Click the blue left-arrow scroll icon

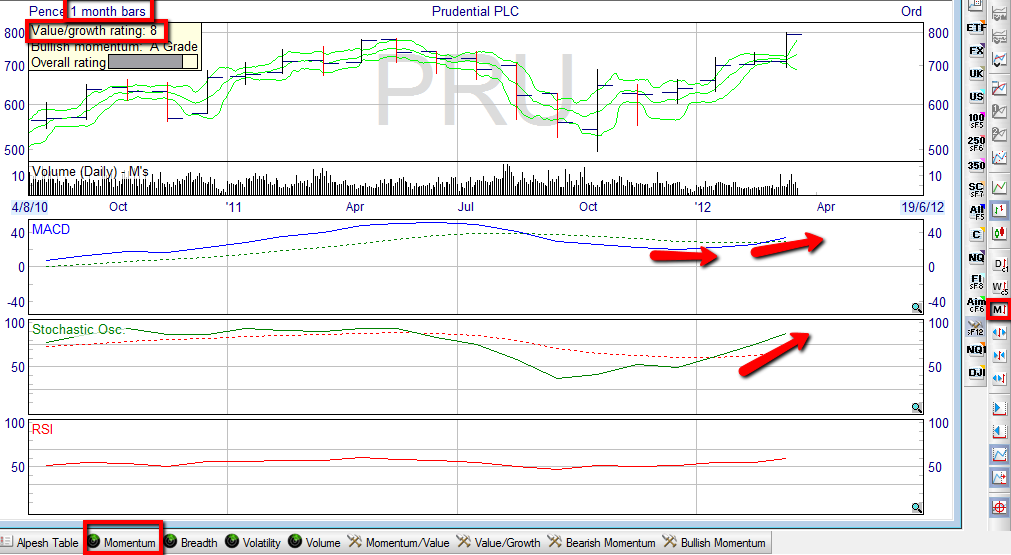click(x=999, y=431)
